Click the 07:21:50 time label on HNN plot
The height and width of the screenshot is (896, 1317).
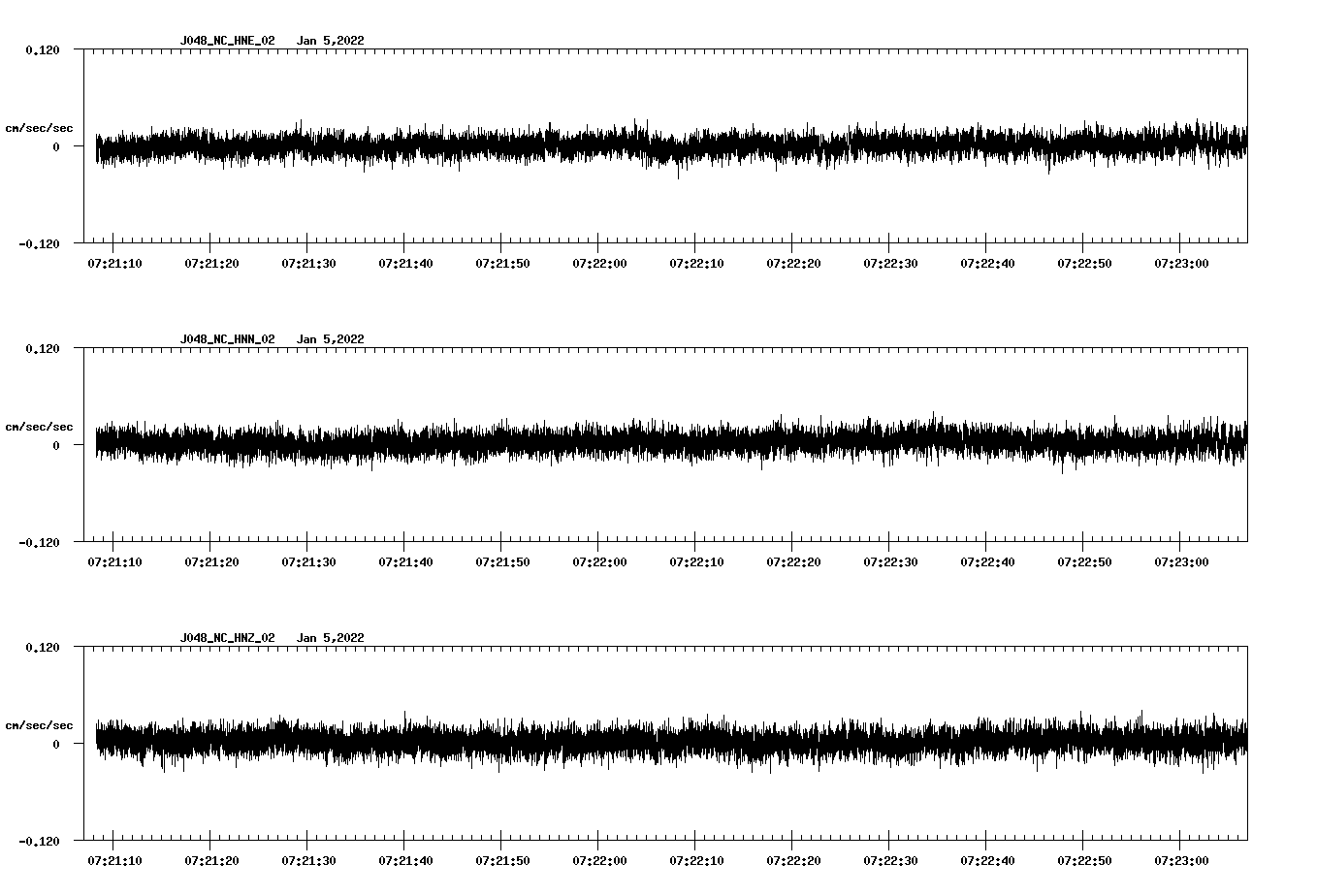[502, 561]
